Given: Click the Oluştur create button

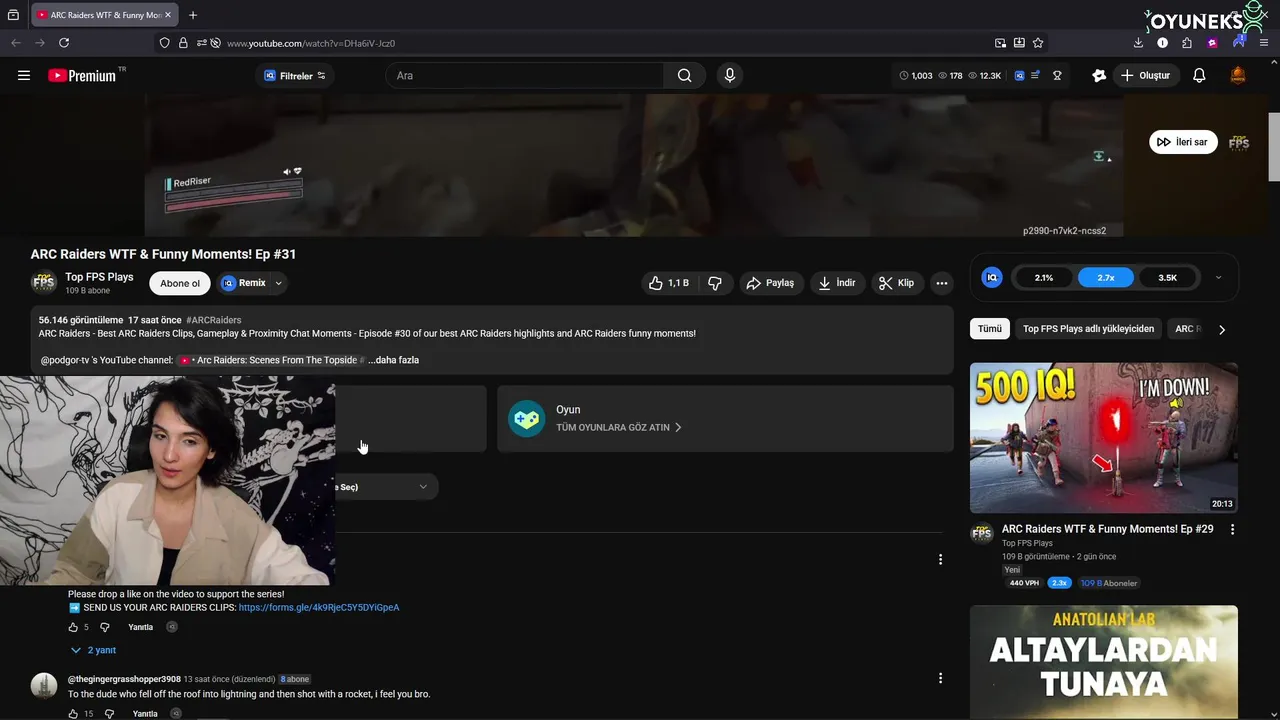Looking at the screenshot, I should [1146, 75].
